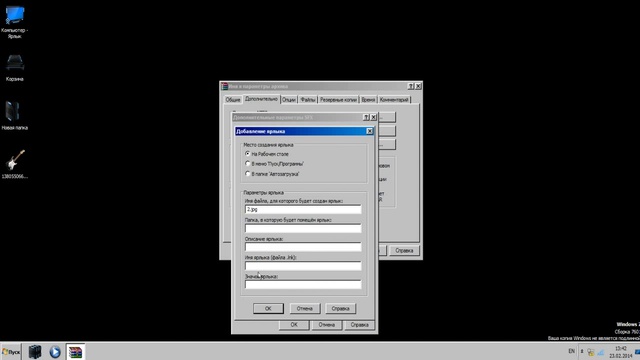Click Отмена in the shortcut dialog
Image resolution: width=640 pixels, height=360 pixels.
(305, 309)
